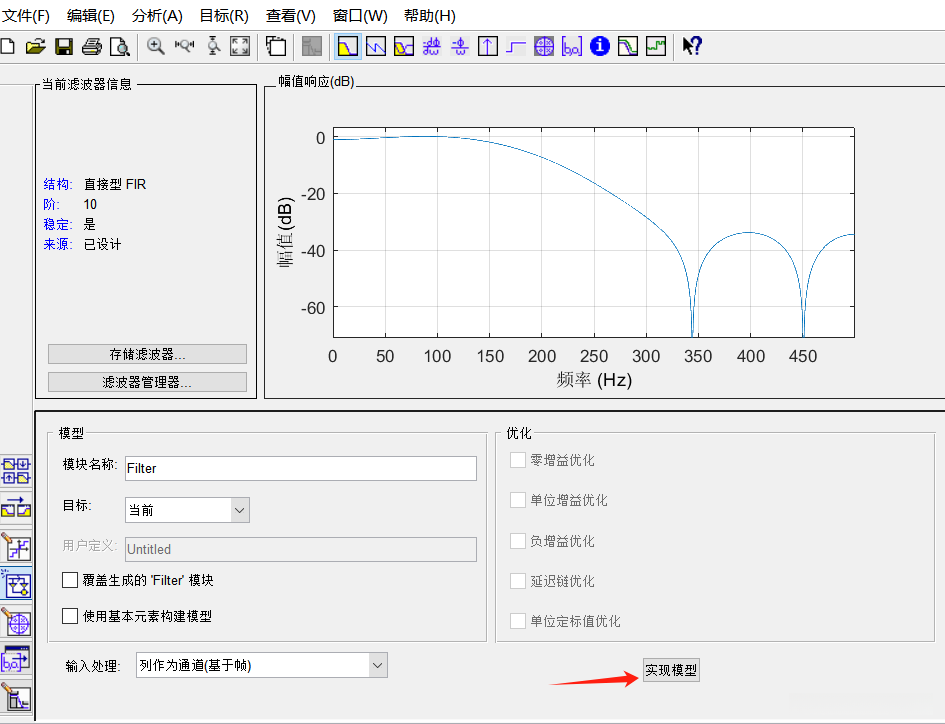Click the 直接型 FIR structure text

pos(115,184)
